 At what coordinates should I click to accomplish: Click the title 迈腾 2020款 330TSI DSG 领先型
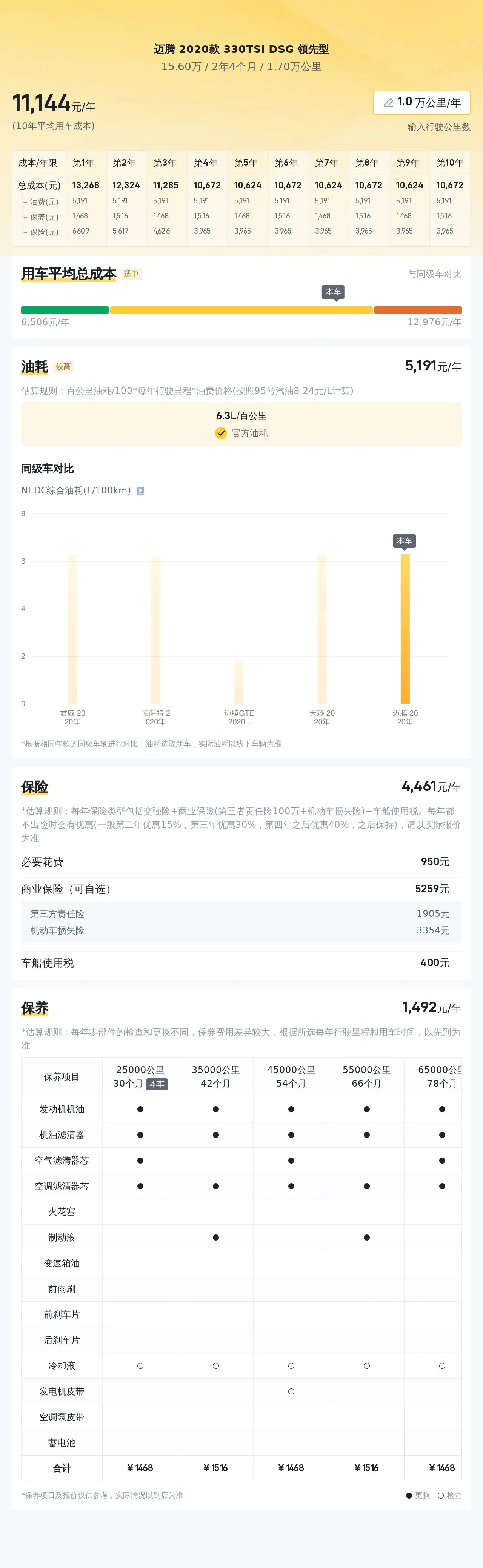(241, 49)
